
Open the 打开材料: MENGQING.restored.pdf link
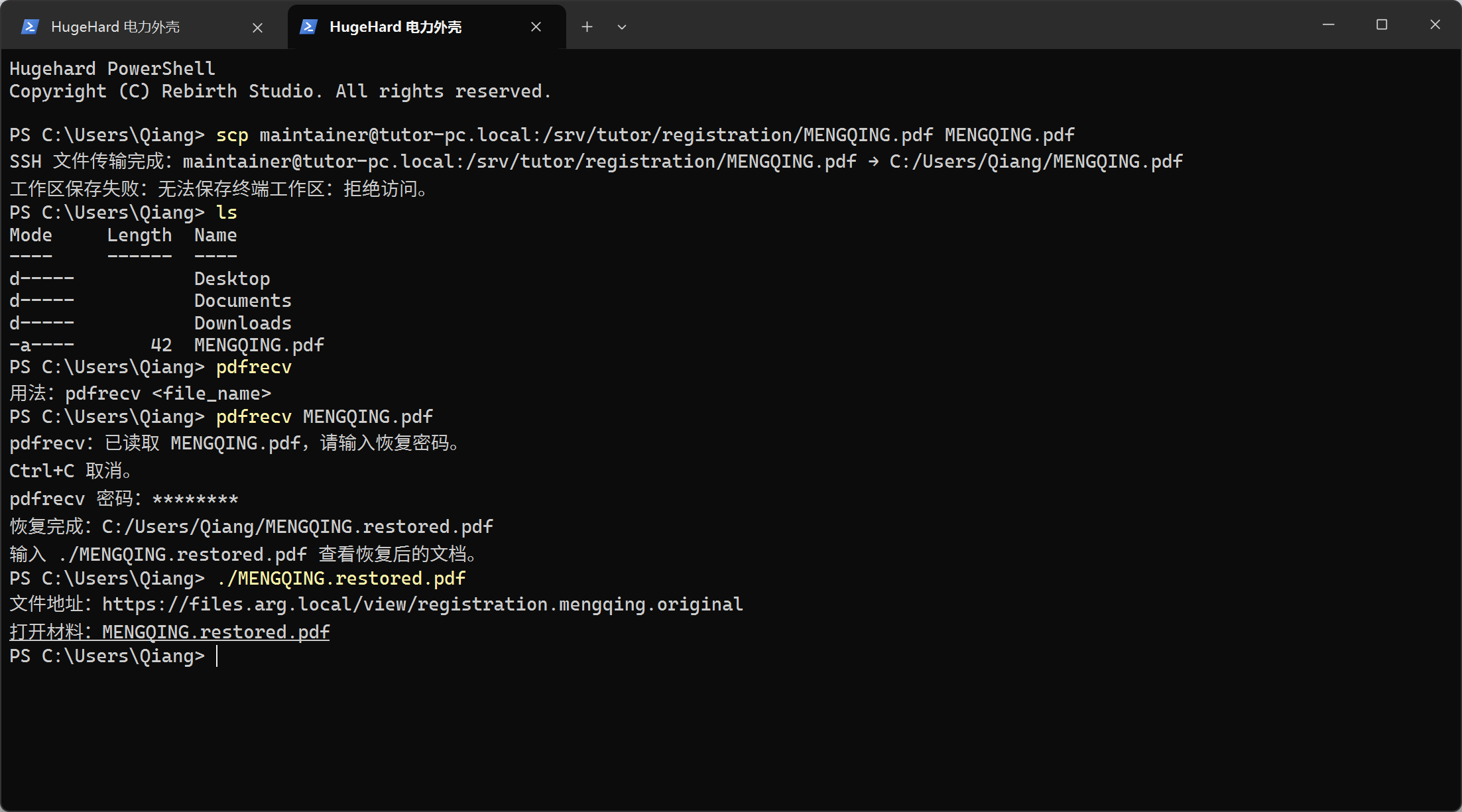(x=170, y=632)
